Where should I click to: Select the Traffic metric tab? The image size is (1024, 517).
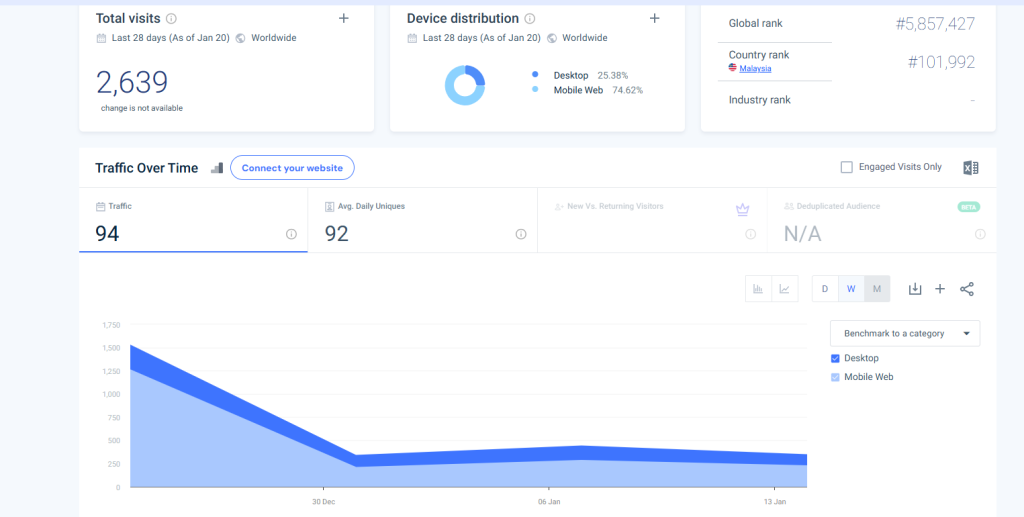click(193, 222)
